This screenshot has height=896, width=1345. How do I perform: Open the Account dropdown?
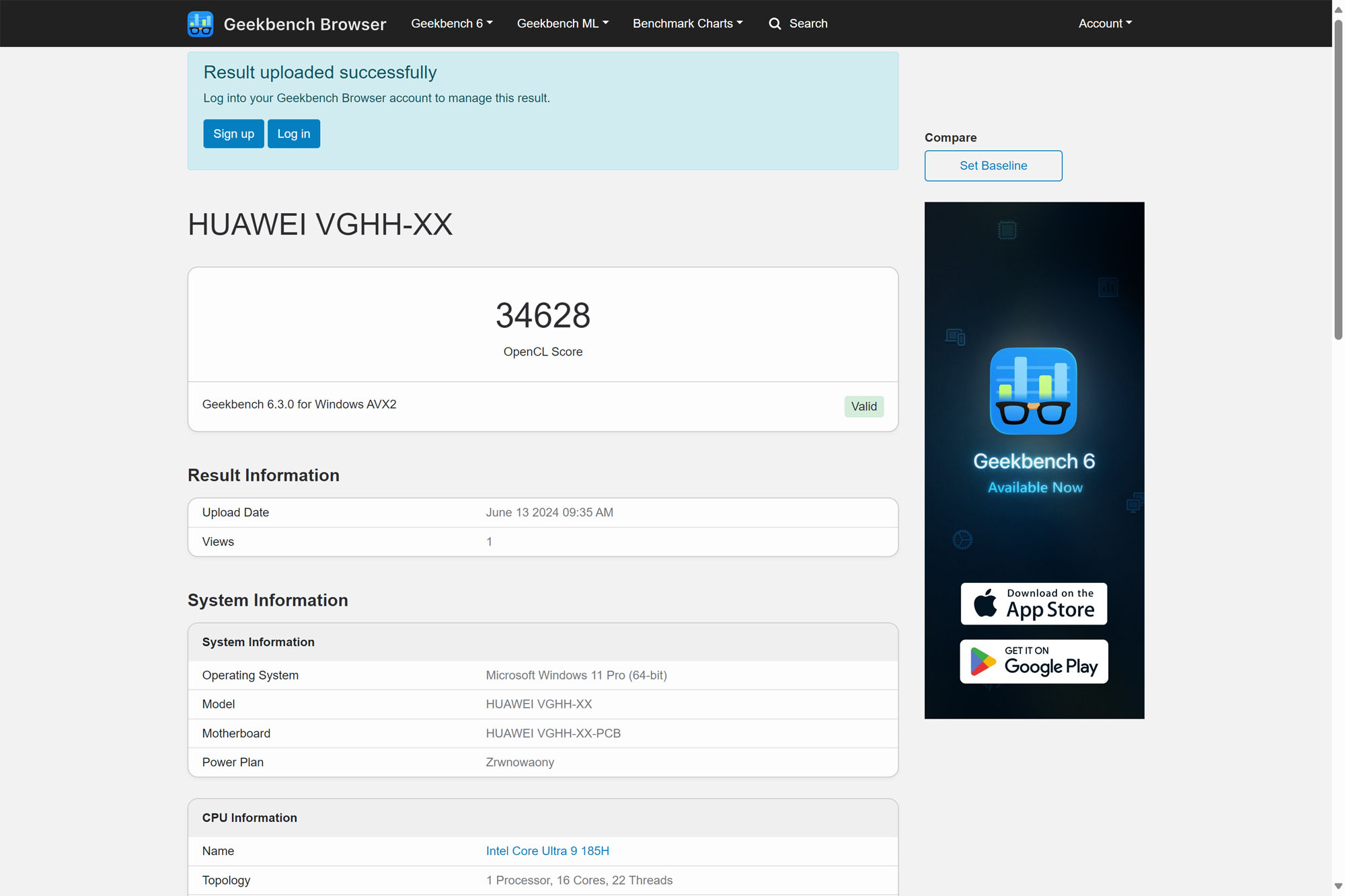[1105, 24]
